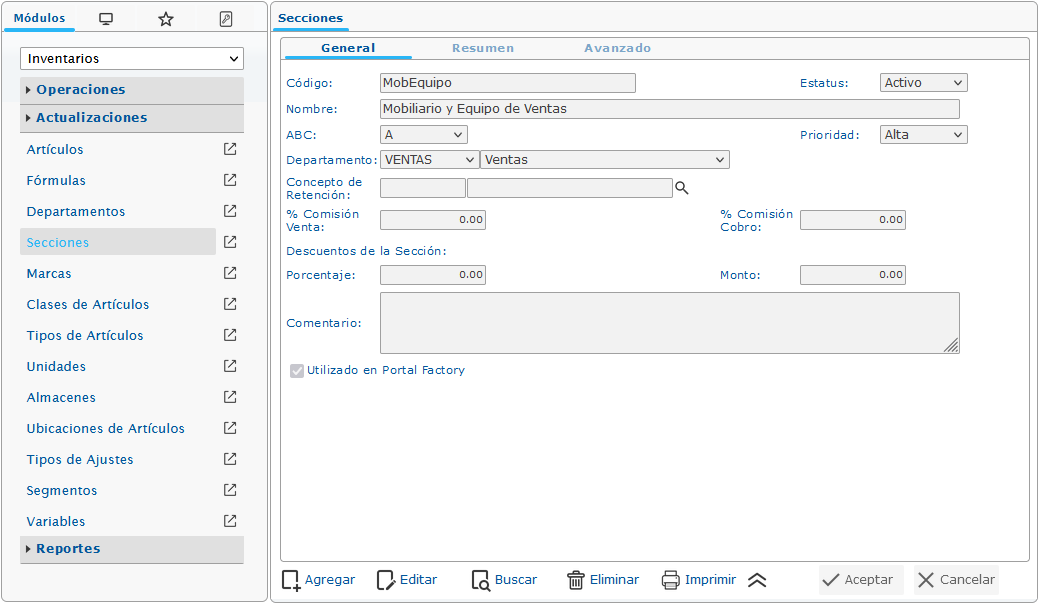Open Unidades in new window icon

230,366
